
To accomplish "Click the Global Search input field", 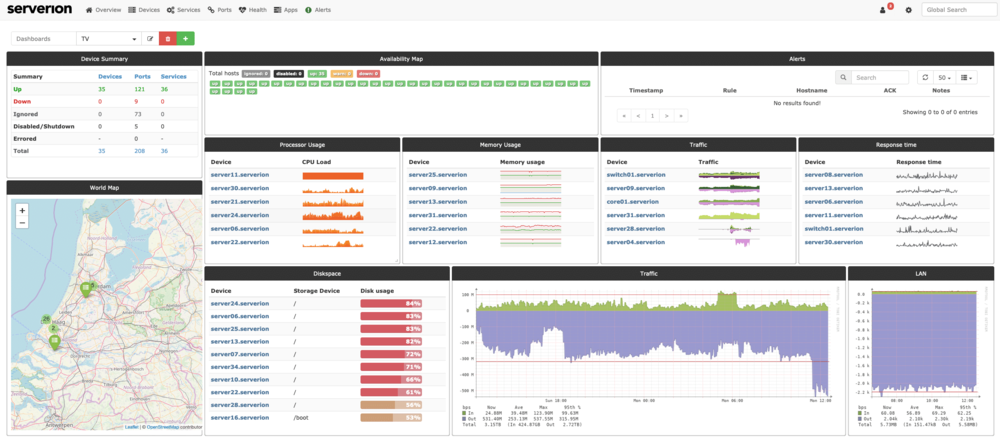I will coord(957,10).
